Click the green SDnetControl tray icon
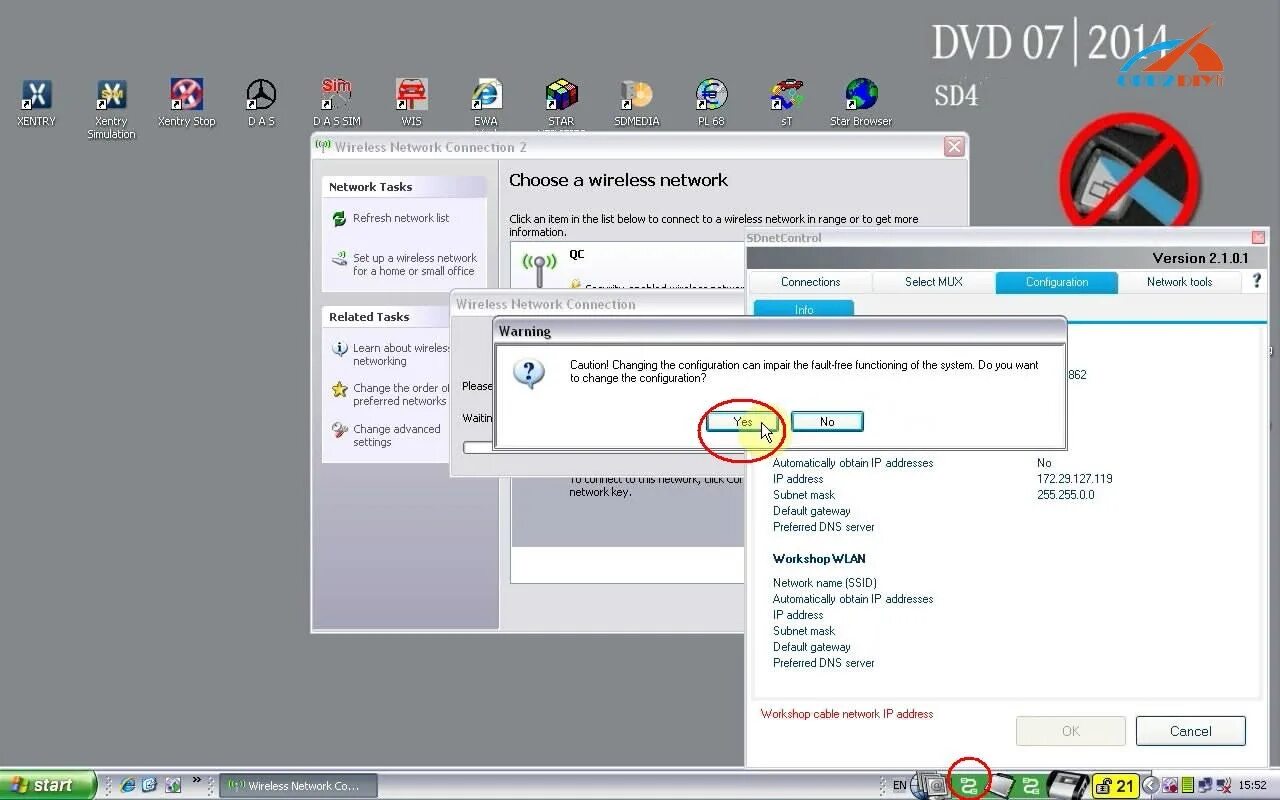The image size is (1280, 800). (x=968, y=785)
